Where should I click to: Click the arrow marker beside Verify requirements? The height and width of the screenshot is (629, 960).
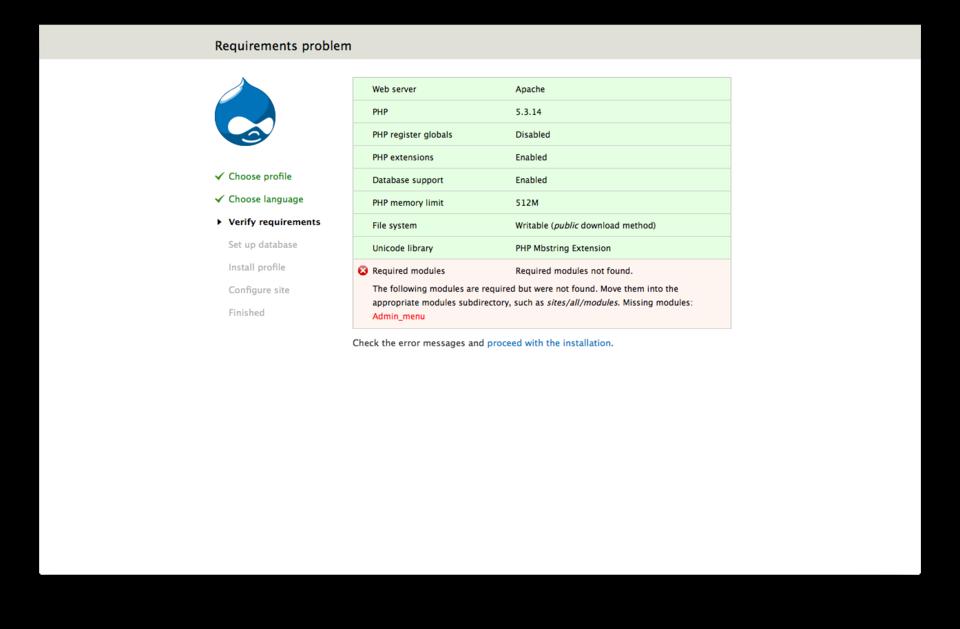click(x=219, y=222)
